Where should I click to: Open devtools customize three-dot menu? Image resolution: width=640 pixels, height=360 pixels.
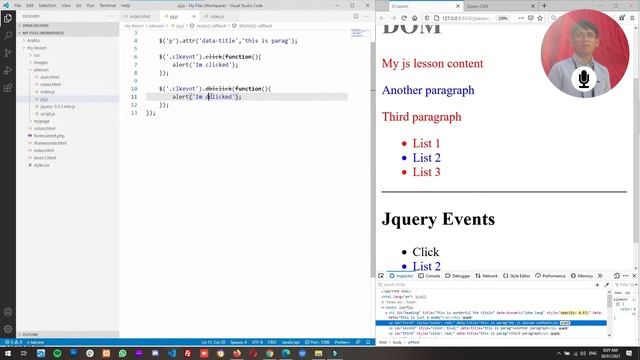[x=625, y=276]
